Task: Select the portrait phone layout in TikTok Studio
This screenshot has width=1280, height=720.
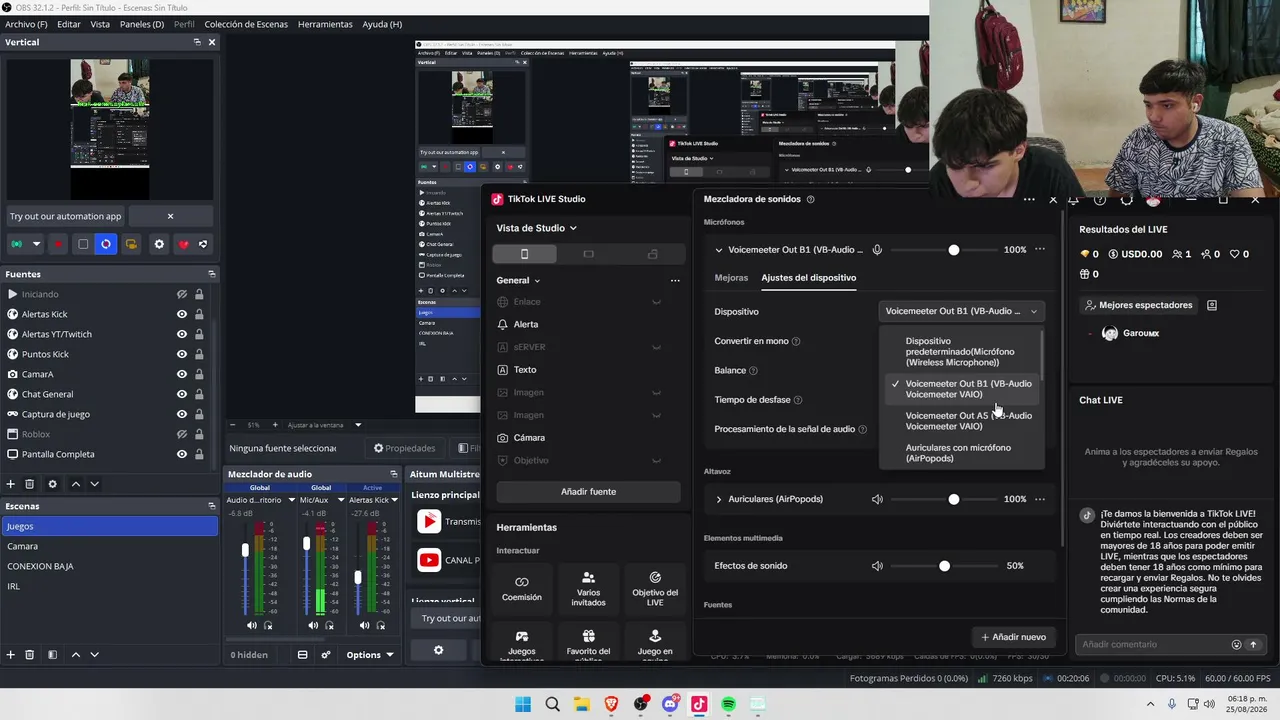Action: [524, 254]
